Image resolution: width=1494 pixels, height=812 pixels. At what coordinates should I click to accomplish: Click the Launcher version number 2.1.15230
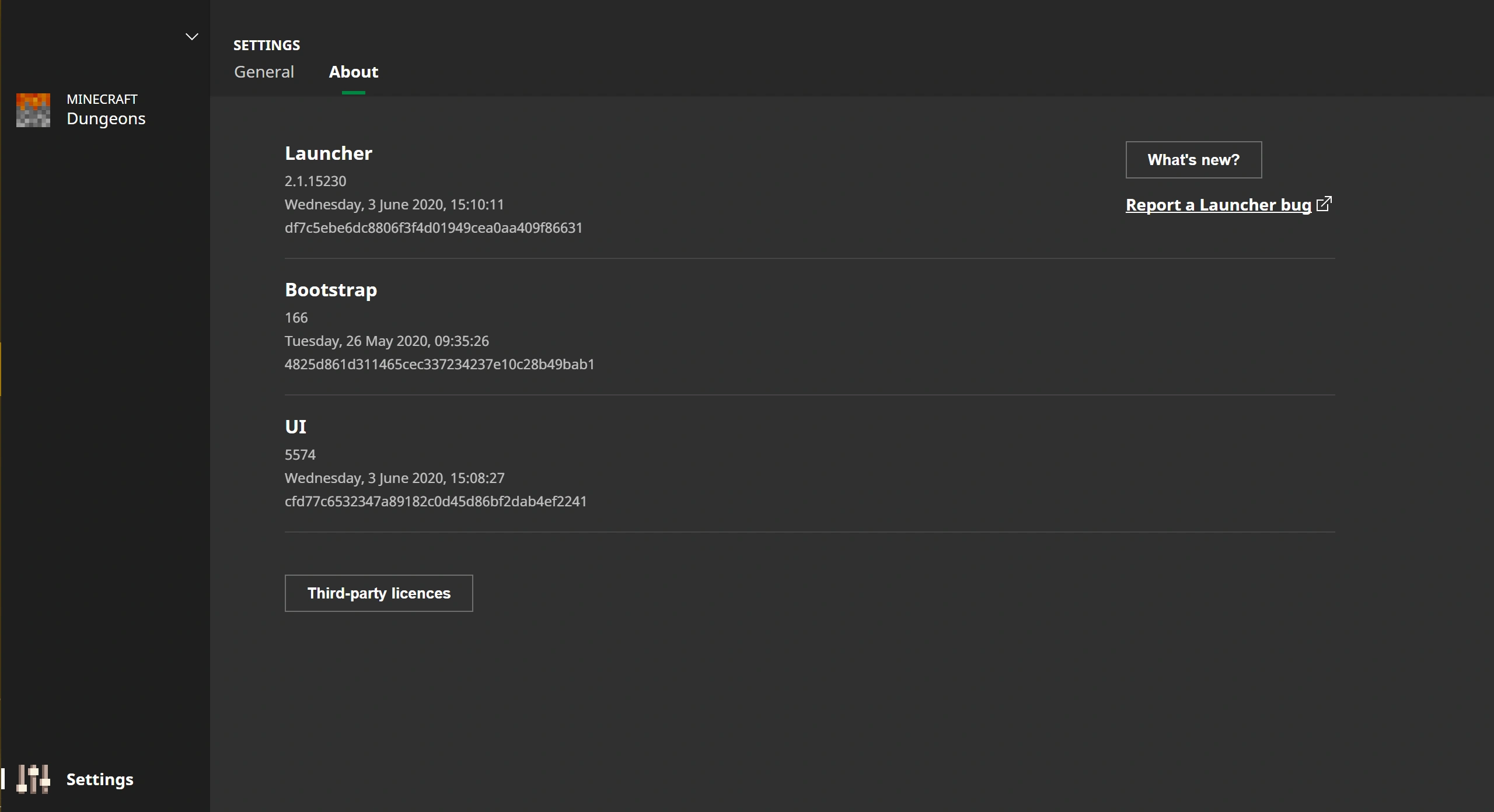315,181
